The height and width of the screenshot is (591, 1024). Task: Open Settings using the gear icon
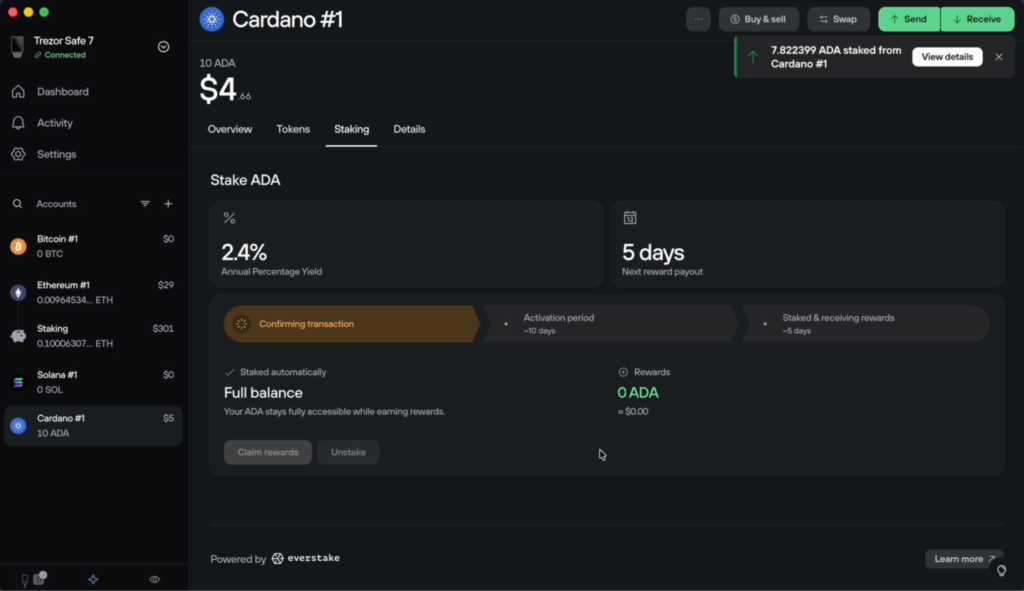coord(18,154)
